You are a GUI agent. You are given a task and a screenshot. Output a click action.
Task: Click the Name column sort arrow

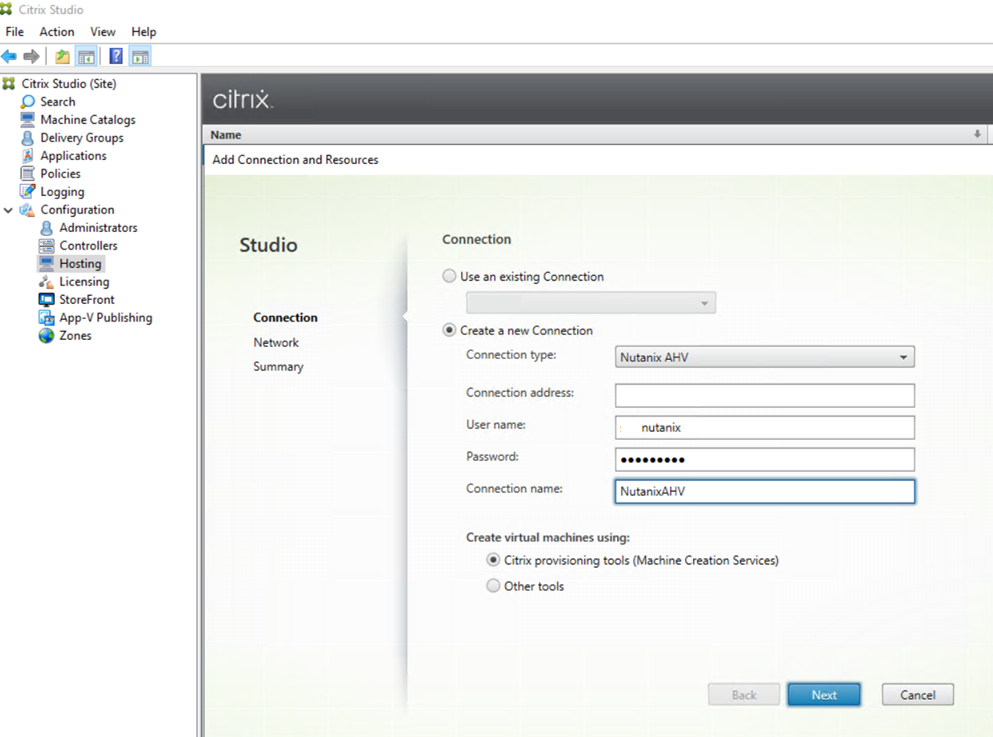click(x=977, y=135)
